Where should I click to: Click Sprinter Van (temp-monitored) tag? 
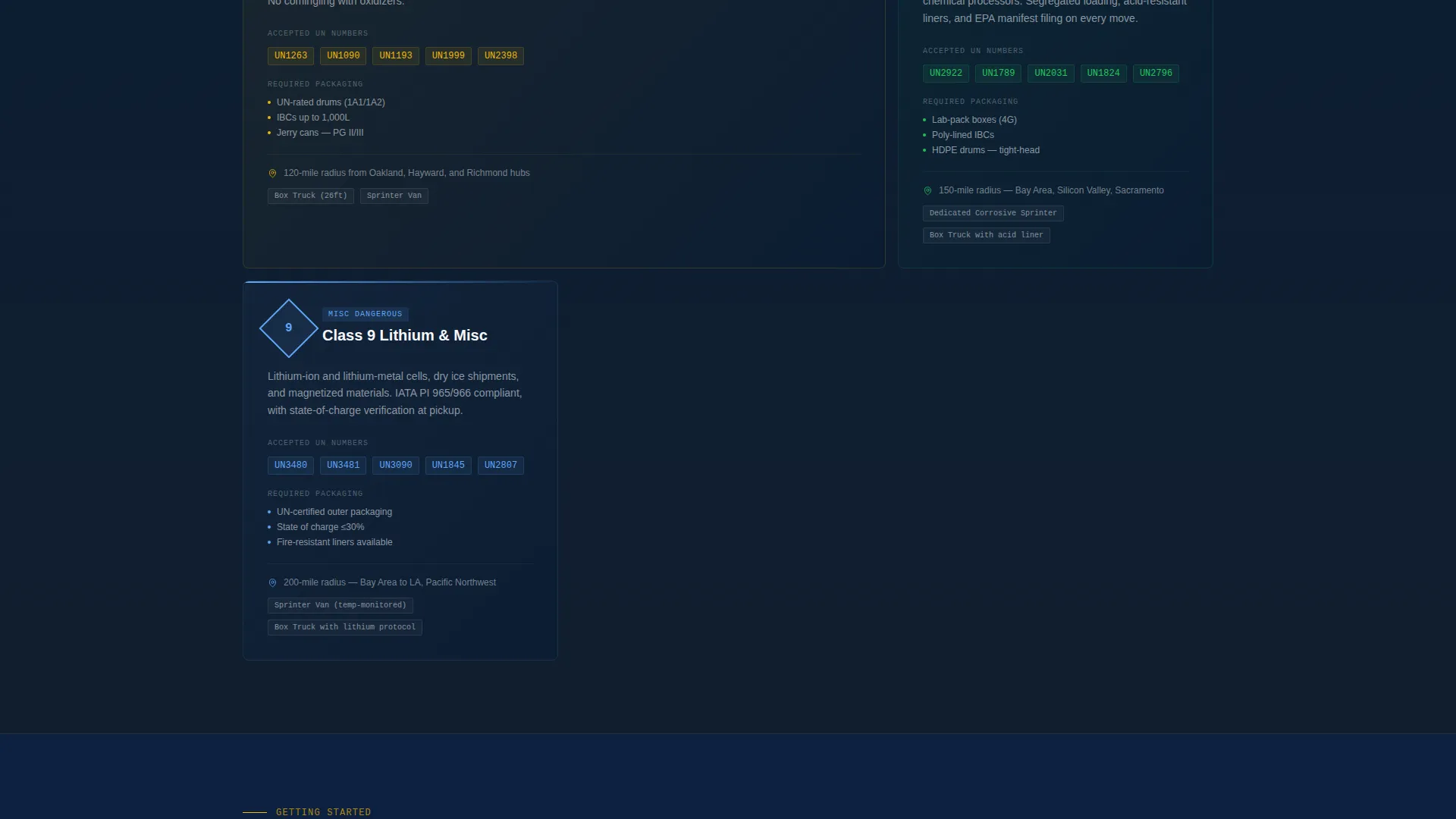pyautogui.click(x=340, y=605)
